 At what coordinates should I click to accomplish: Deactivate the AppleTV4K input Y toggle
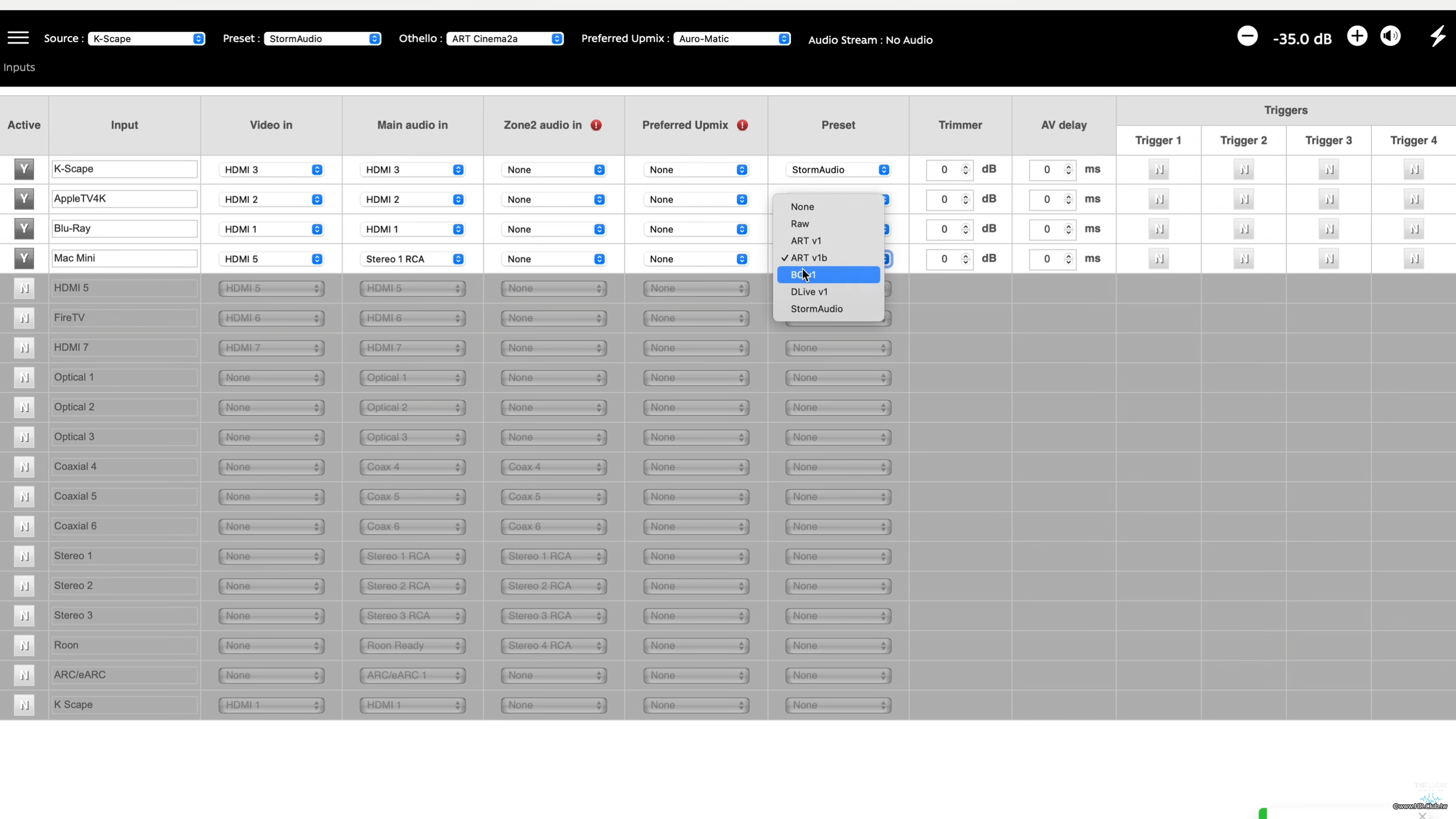click(24, 199)
